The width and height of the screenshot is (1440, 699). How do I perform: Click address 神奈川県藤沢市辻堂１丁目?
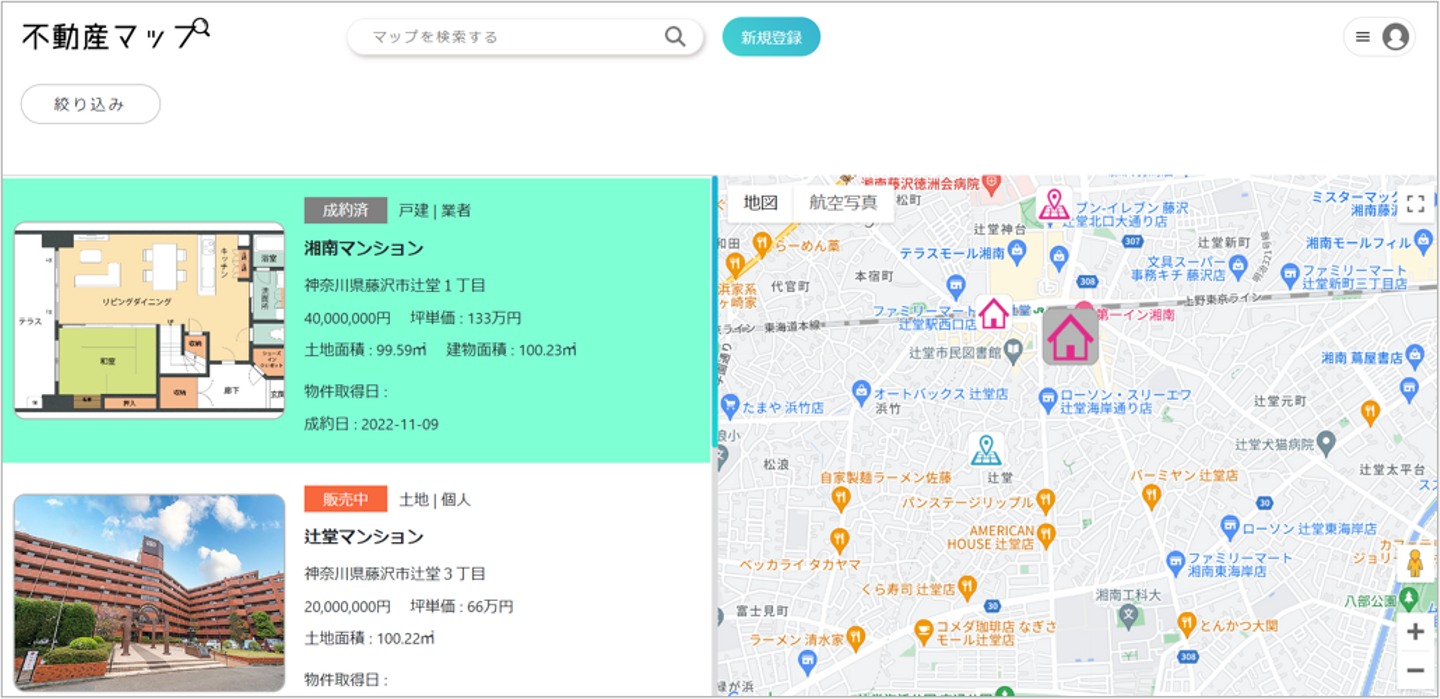click(x=395, y=285)
